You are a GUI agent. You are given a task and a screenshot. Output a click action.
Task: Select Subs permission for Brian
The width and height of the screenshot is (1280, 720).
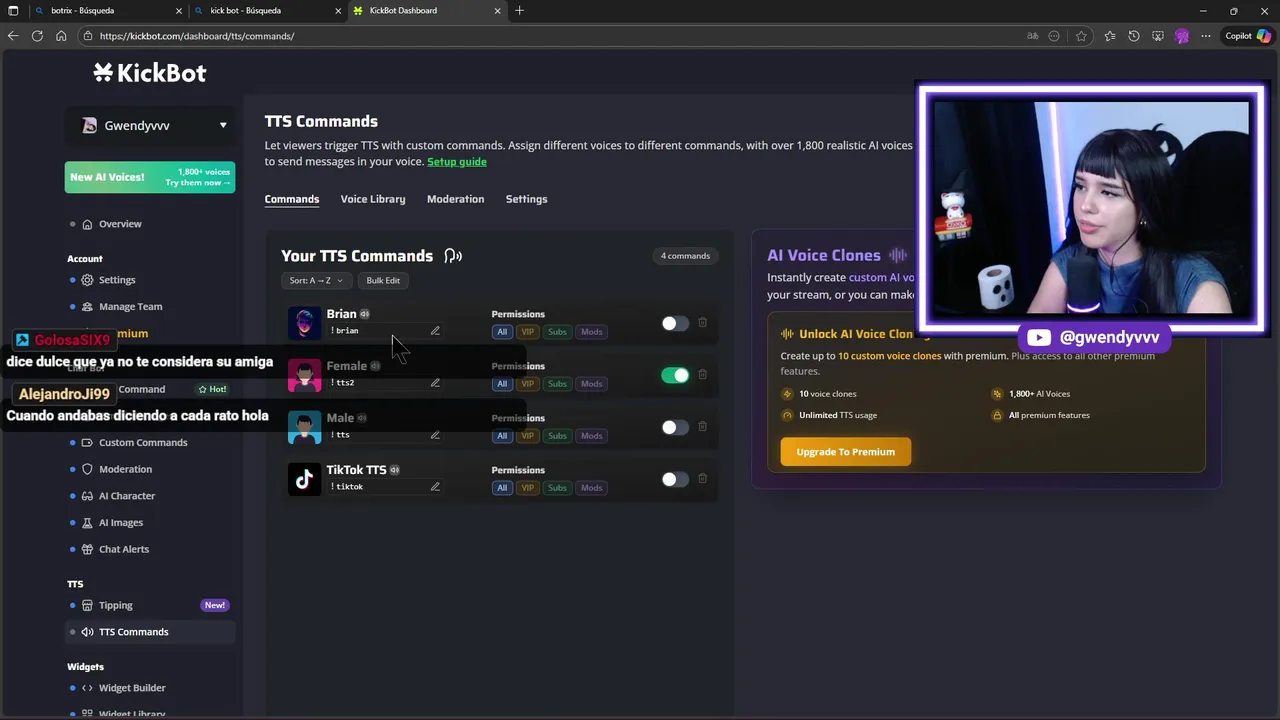[x=557, y=332]
